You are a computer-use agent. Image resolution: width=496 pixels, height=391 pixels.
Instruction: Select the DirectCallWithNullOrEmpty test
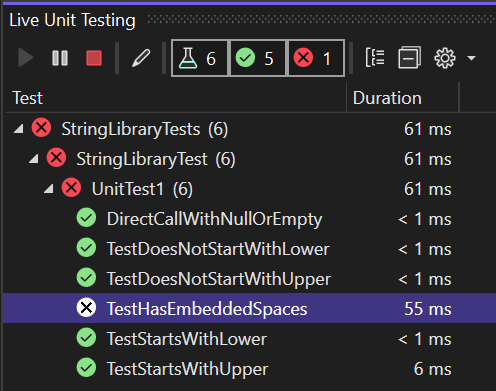(249, 219)
